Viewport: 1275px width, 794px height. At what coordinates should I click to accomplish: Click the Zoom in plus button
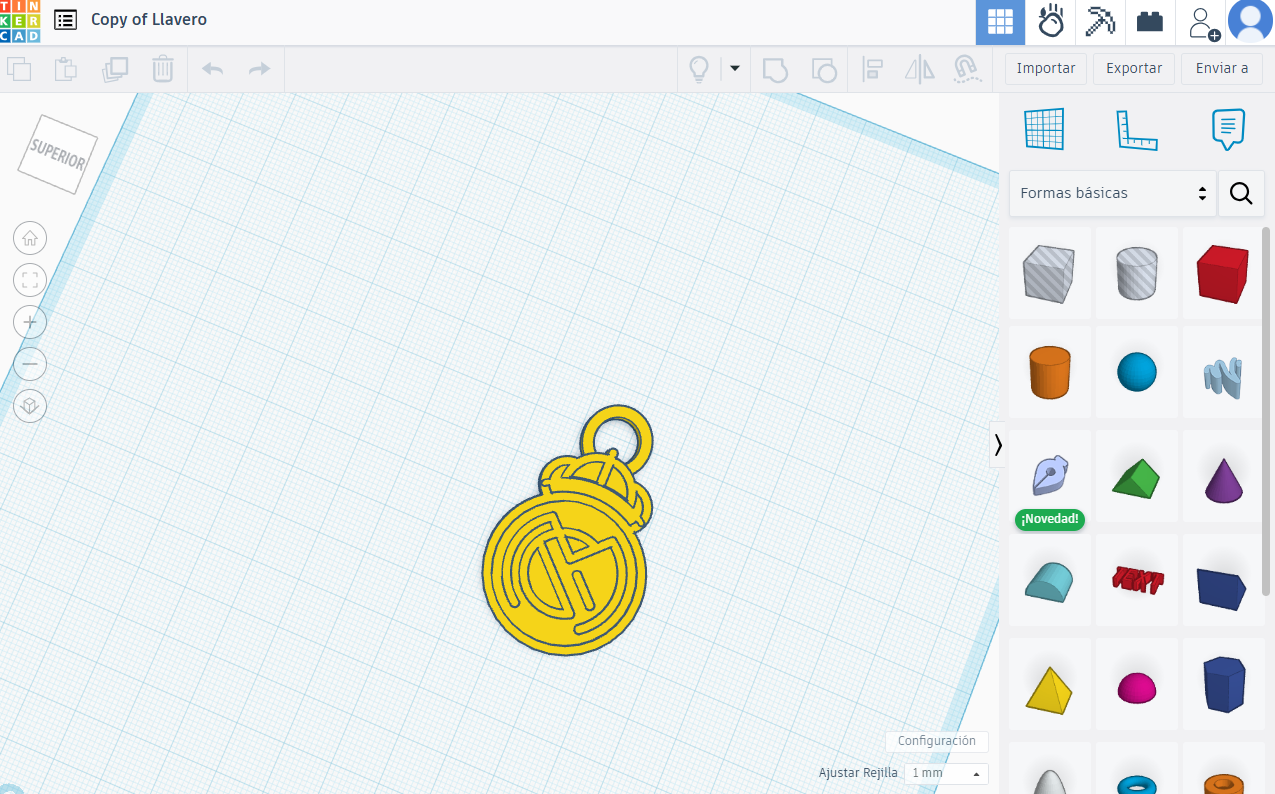coord(30,322)
